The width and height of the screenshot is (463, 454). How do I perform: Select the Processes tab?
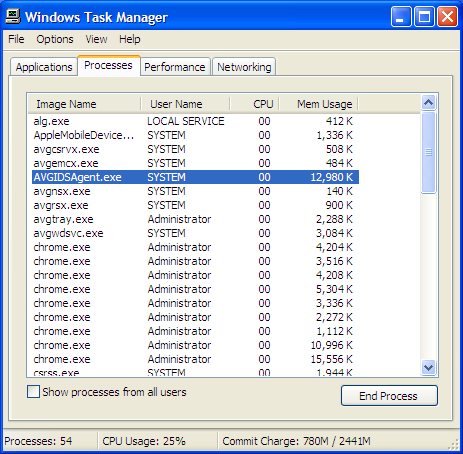click(109, 65)
